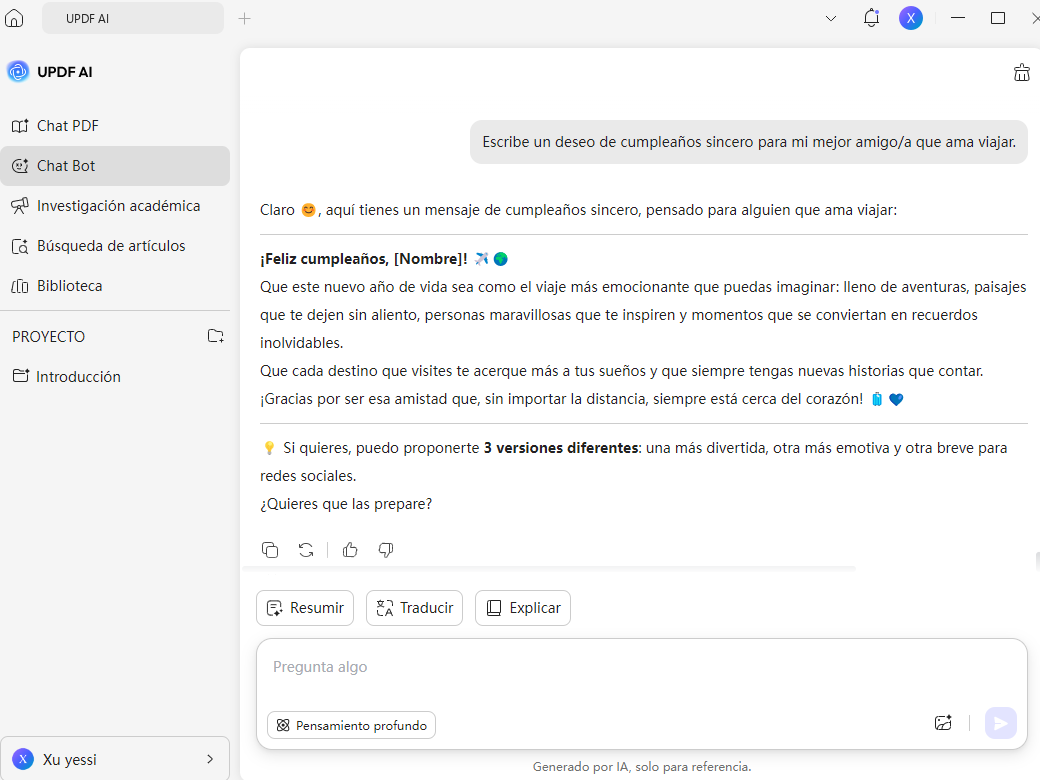1040x780 pixels.
Task: Dislike the response with thumbs down
Action: tap(386, 550)
